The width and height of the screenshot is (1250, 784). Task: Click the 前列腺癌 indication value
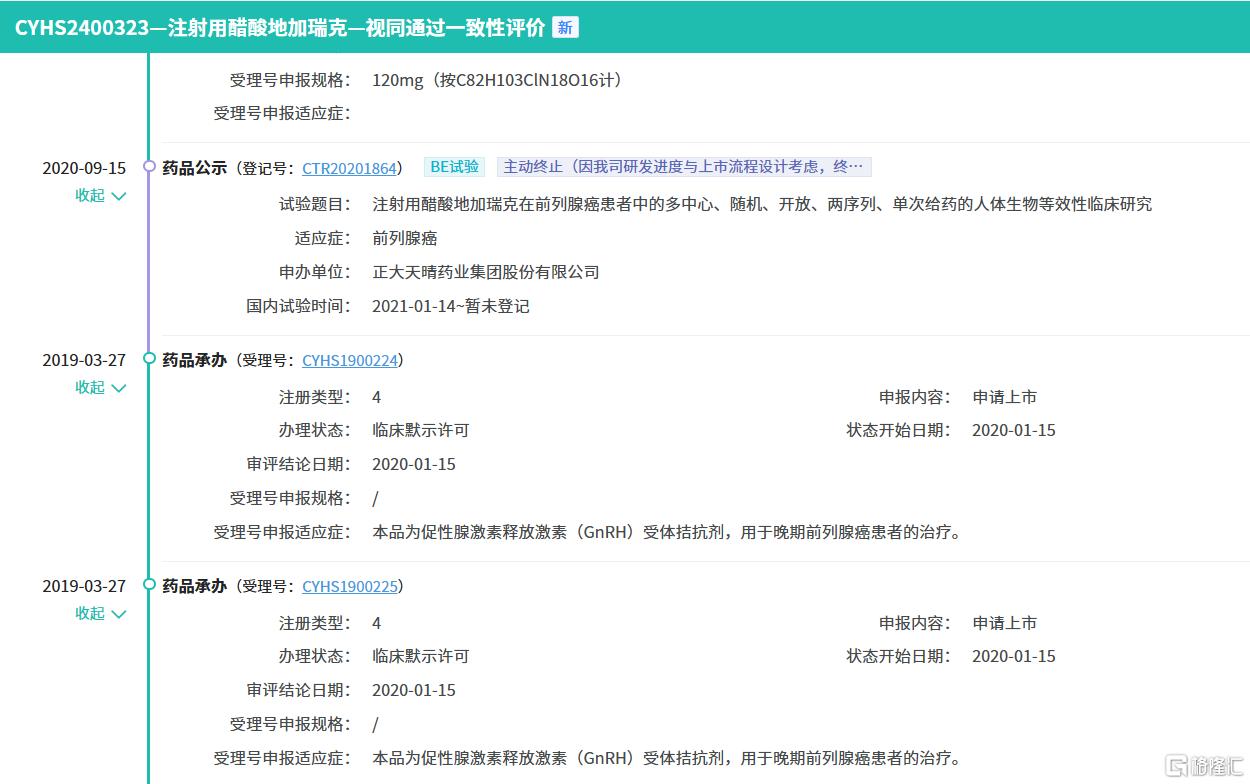404,238
